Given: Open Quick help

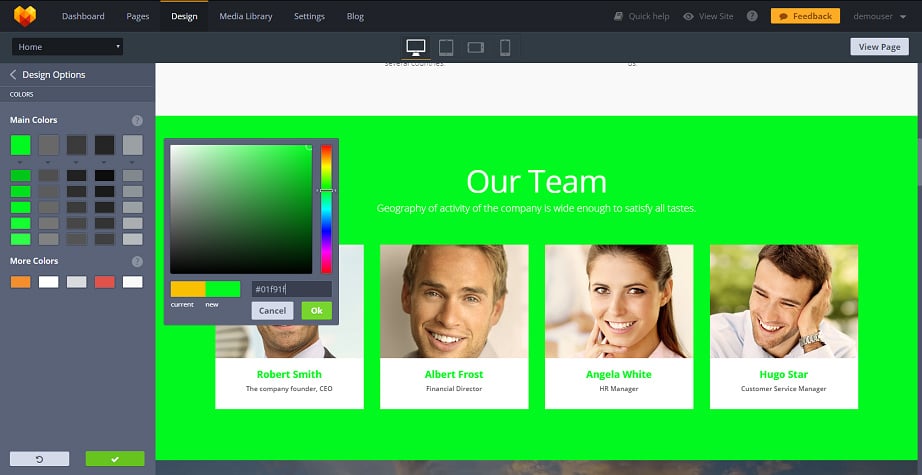Looking at the screenshot, I should pos(642,16).
